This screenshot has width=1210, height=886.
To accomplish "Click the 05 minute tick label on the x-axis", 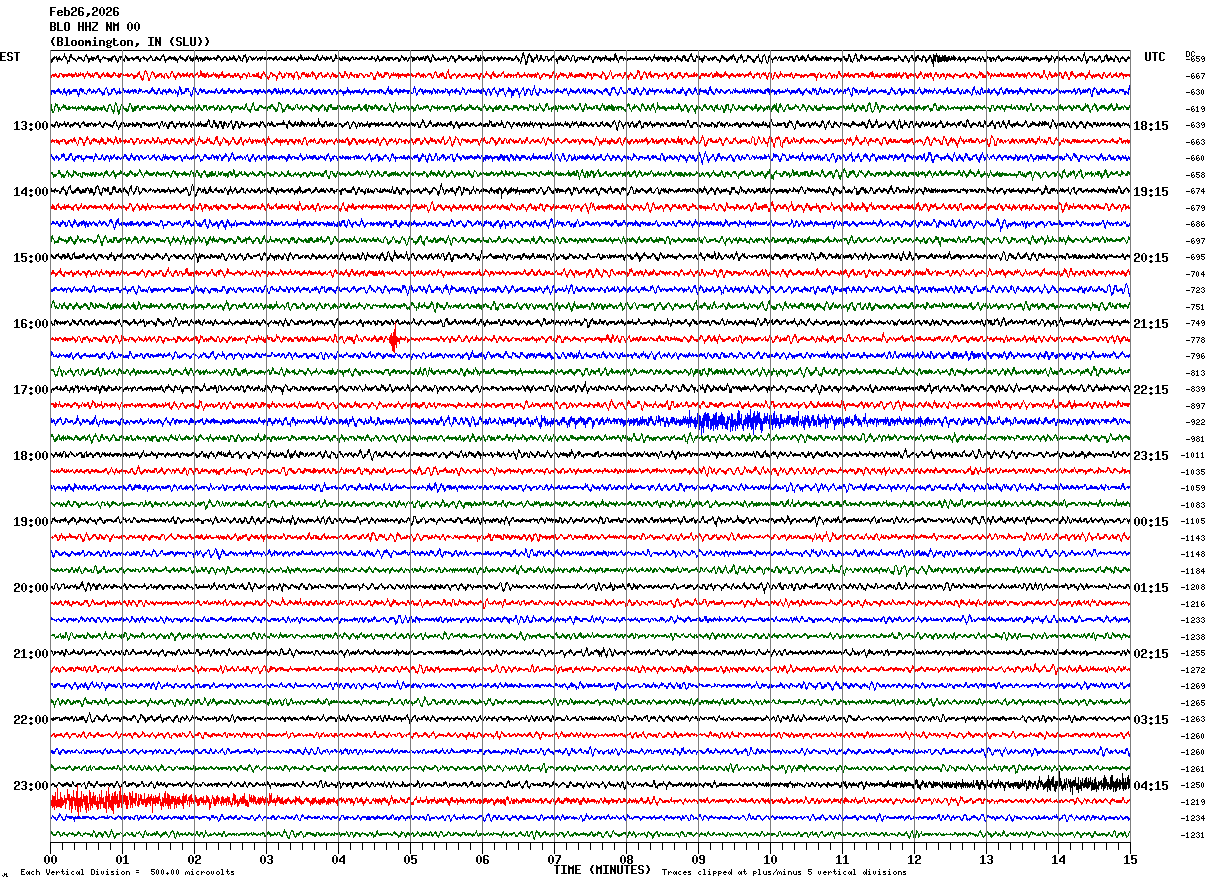I will click(x=410, y=859).
